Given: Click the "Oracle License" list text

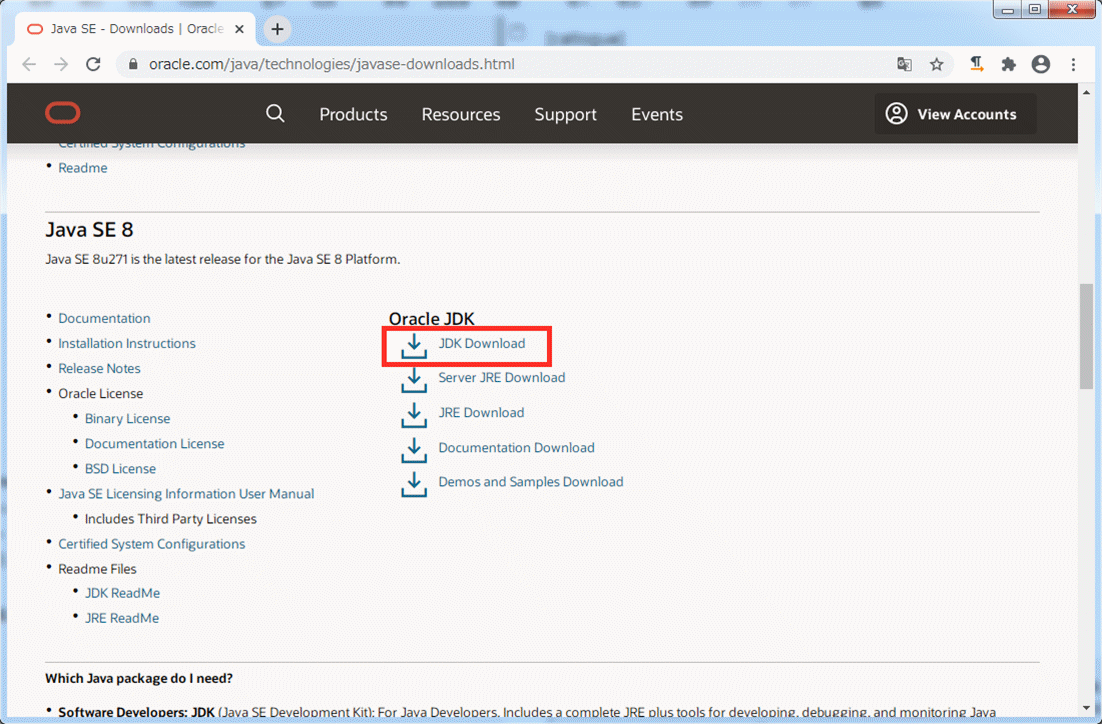Looking at the screenshot, I should [101, 394].
